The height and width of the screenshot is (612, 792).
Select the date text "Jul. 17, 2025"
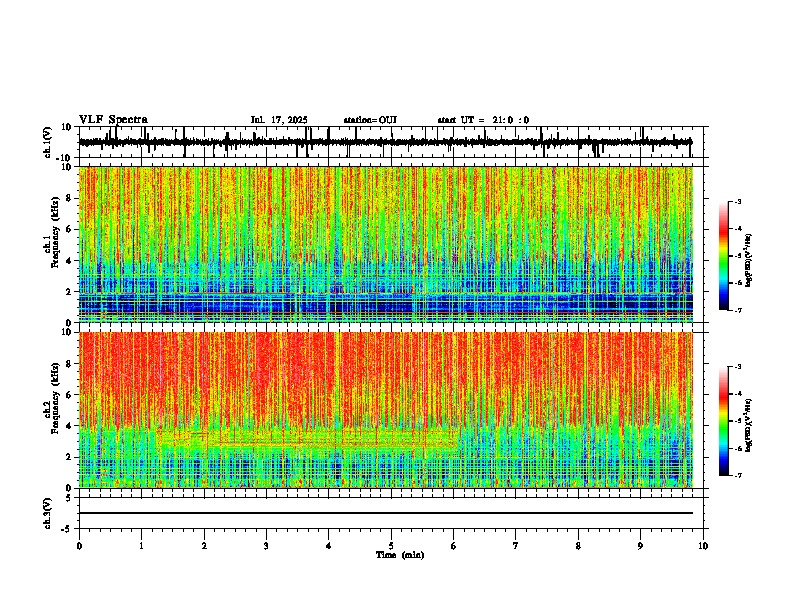coord(279,120)
